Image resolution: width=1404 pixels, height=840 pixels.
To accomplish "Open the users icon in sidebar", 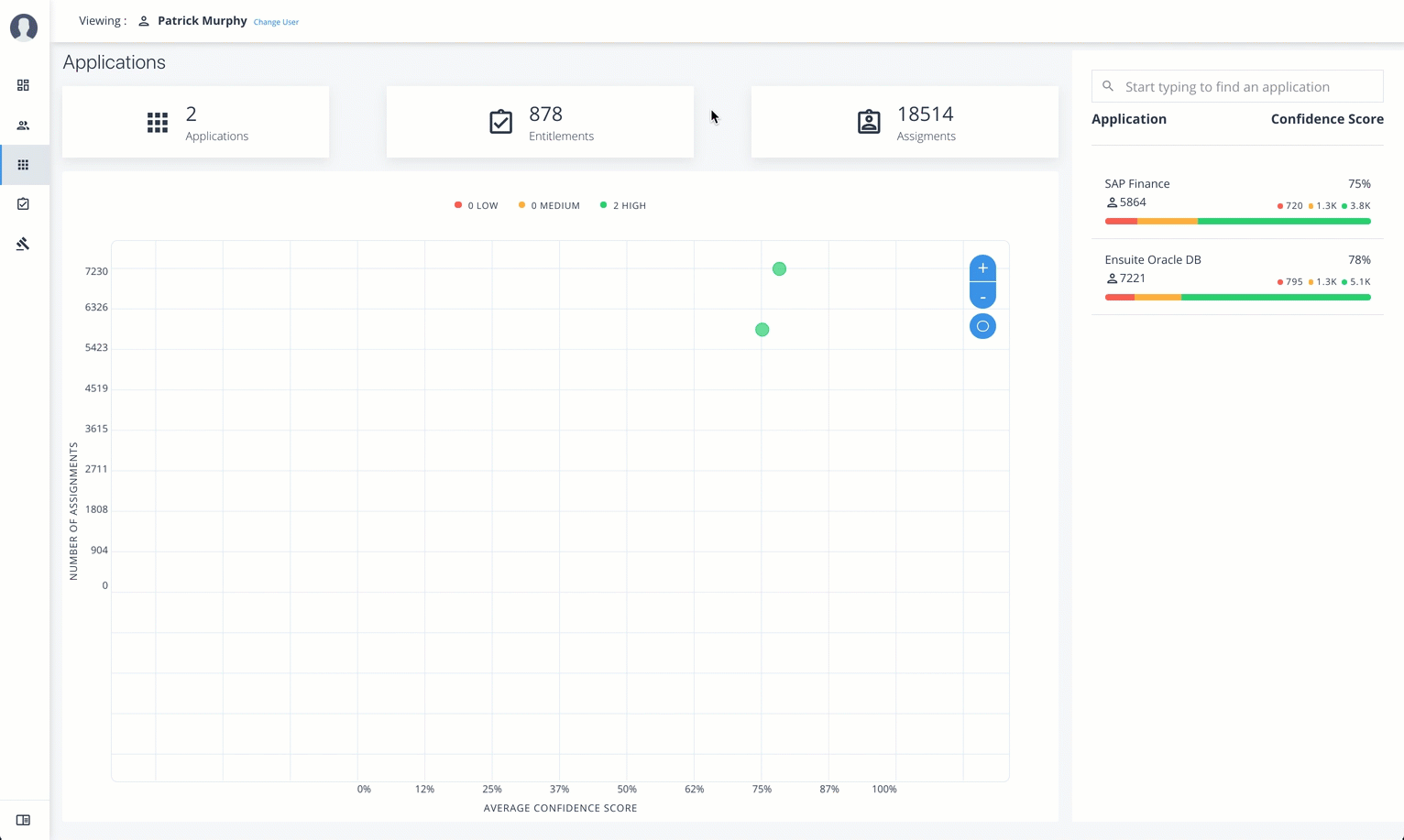I will coord(23,125).
